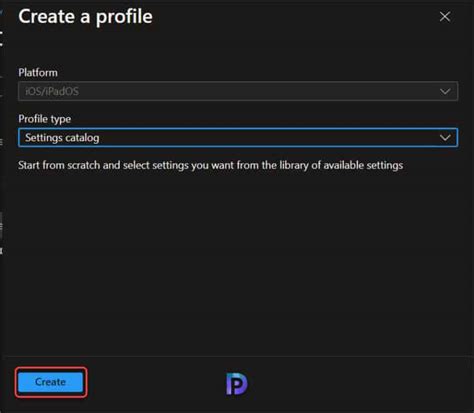Viewport: 474px width, 413px height.
Task: Expand the Platform dropdown chevron
Action: click(x=445, y=91)
